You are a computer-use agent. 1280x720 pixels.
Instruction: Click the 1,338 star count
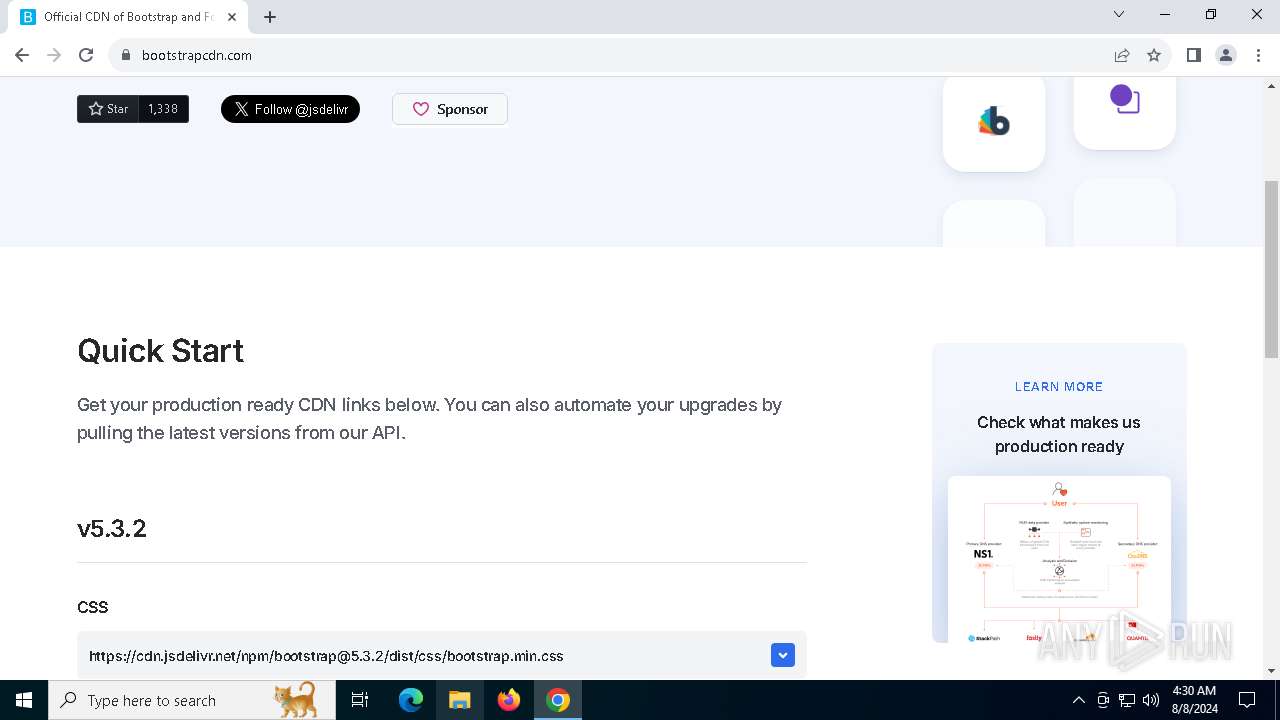[163, 109]
